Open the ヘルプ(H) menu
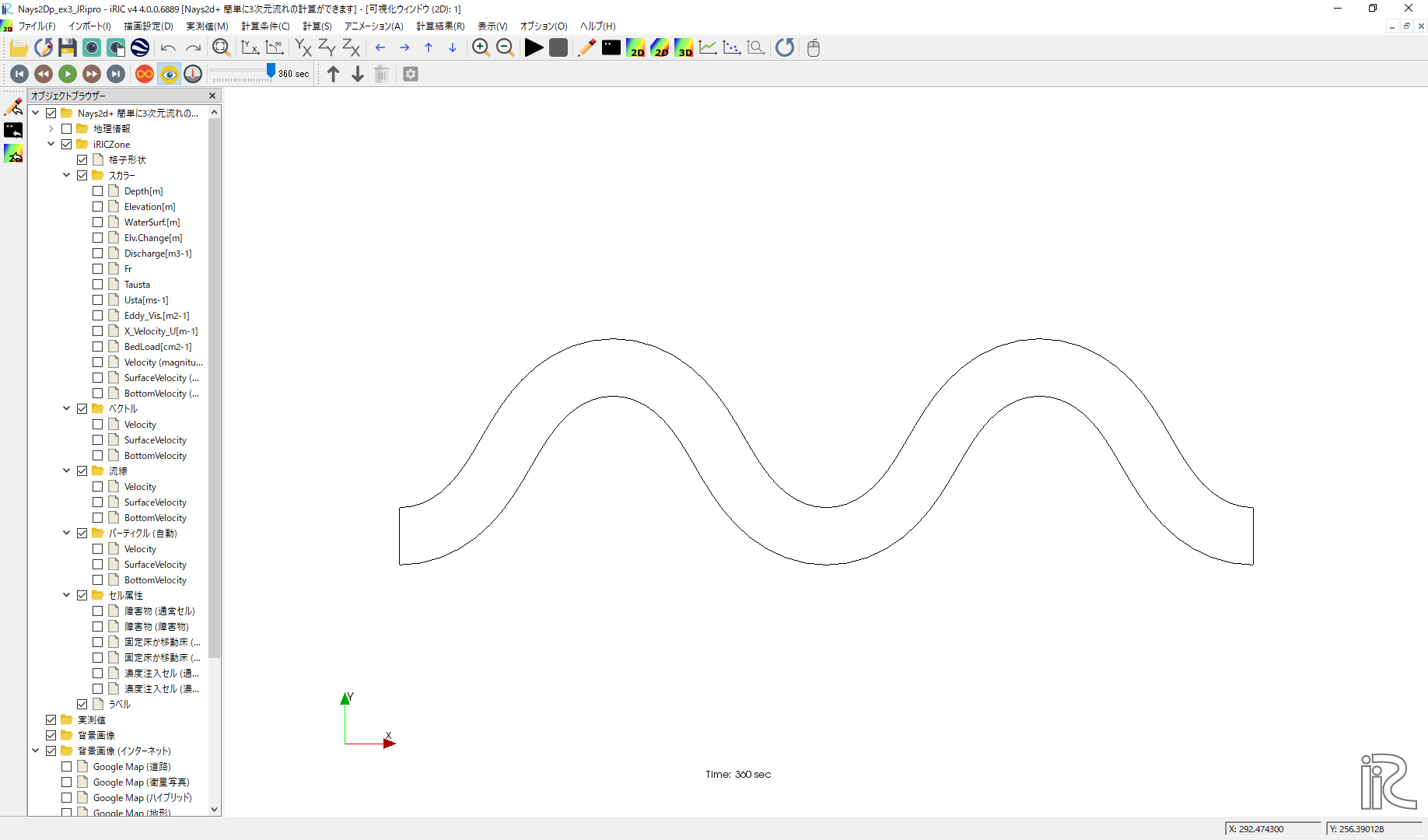The height and width of the screenshot is (840, 1428). pyautogui.click(x=597, y=26)
